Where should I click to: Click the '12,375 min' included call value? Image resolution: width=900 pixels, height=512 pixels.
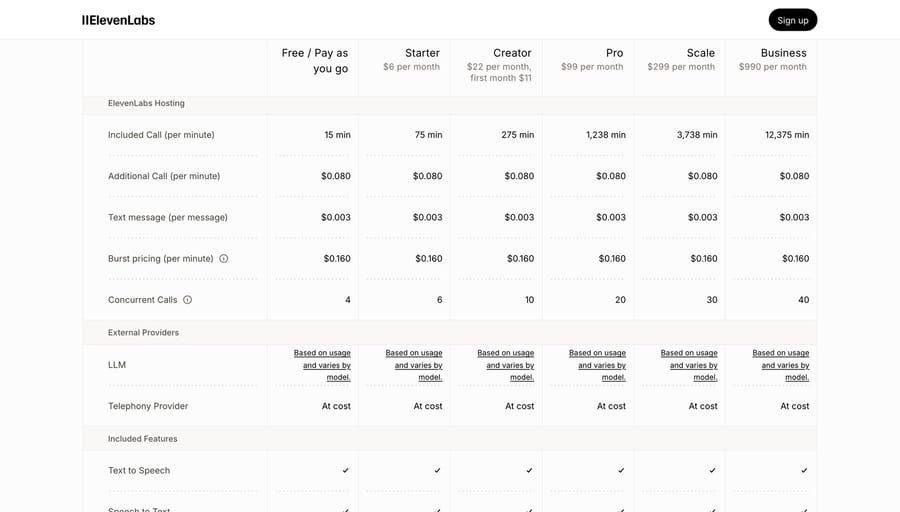coord(787,135)
